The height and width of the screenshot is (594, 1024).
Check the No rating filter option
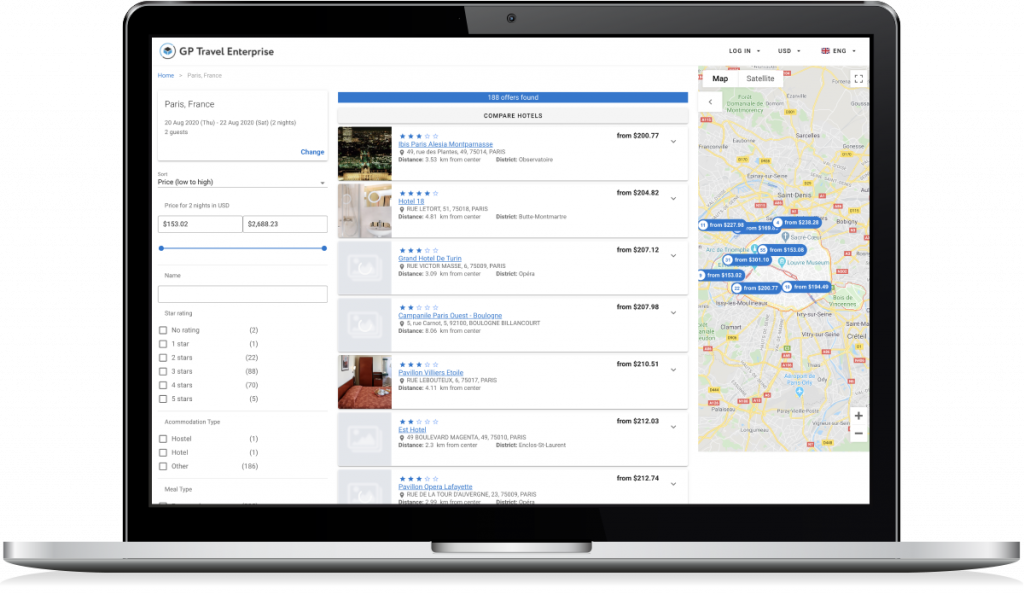164,329
